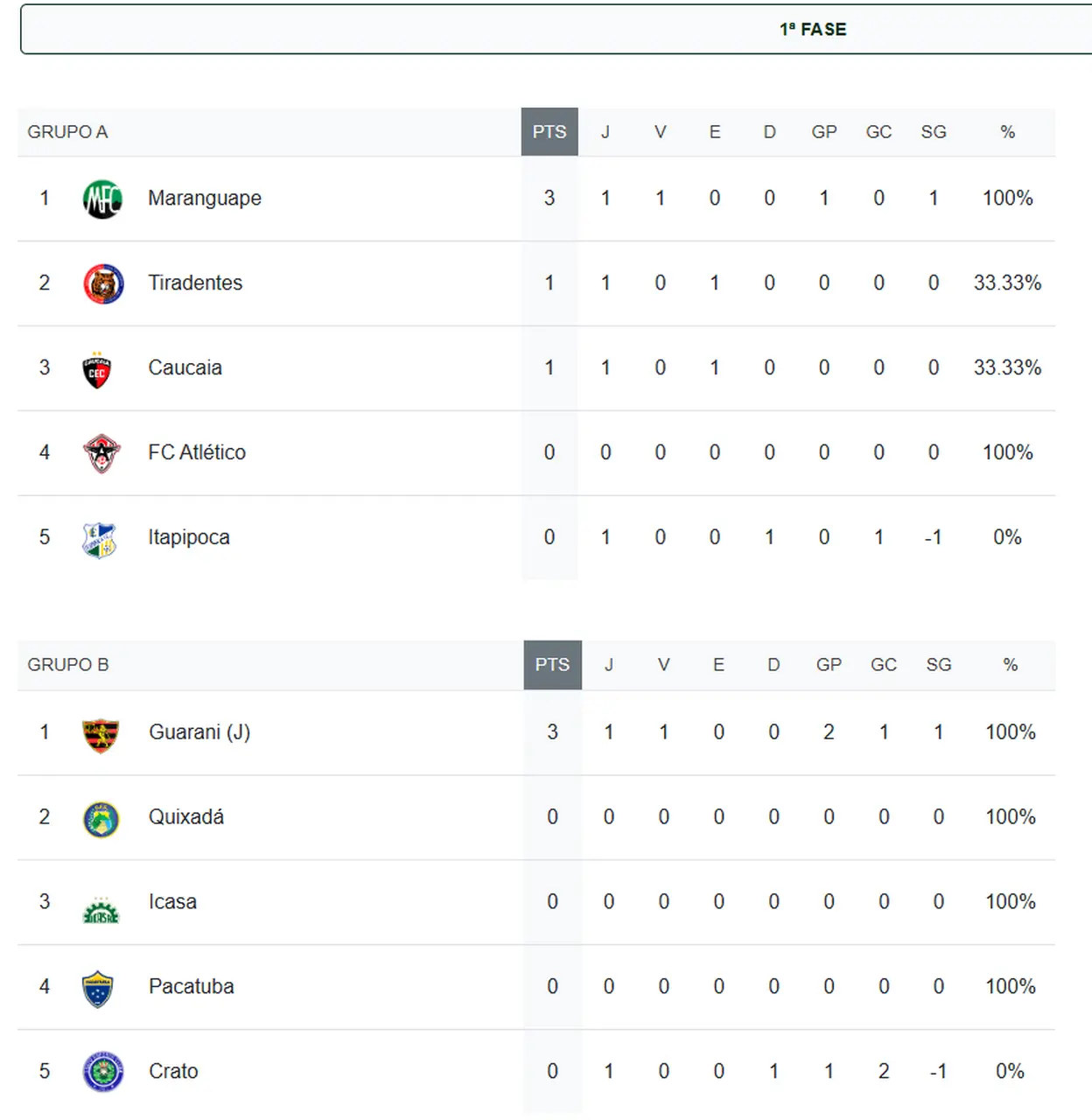Click the Caucaia team crest
Viewport: 1092px width, 1120px height.
[x=97, y=369]
